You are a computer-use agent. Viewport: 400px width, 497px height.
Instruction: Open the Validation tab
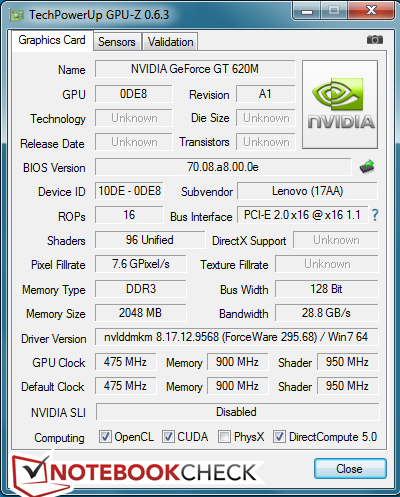tap(170, 42)
